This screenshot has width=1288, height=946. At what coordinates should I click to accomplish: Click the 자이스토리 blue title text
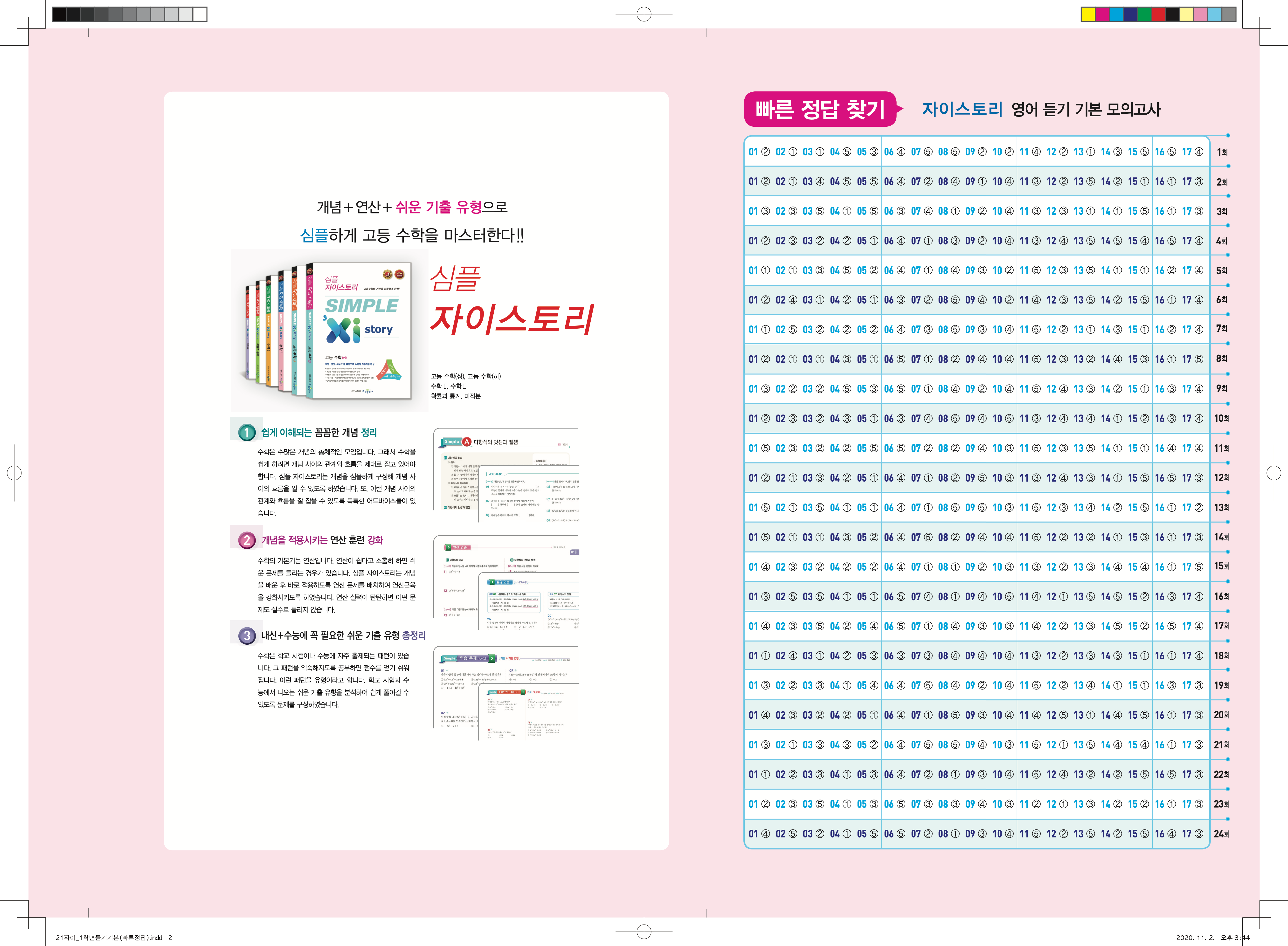962,109
